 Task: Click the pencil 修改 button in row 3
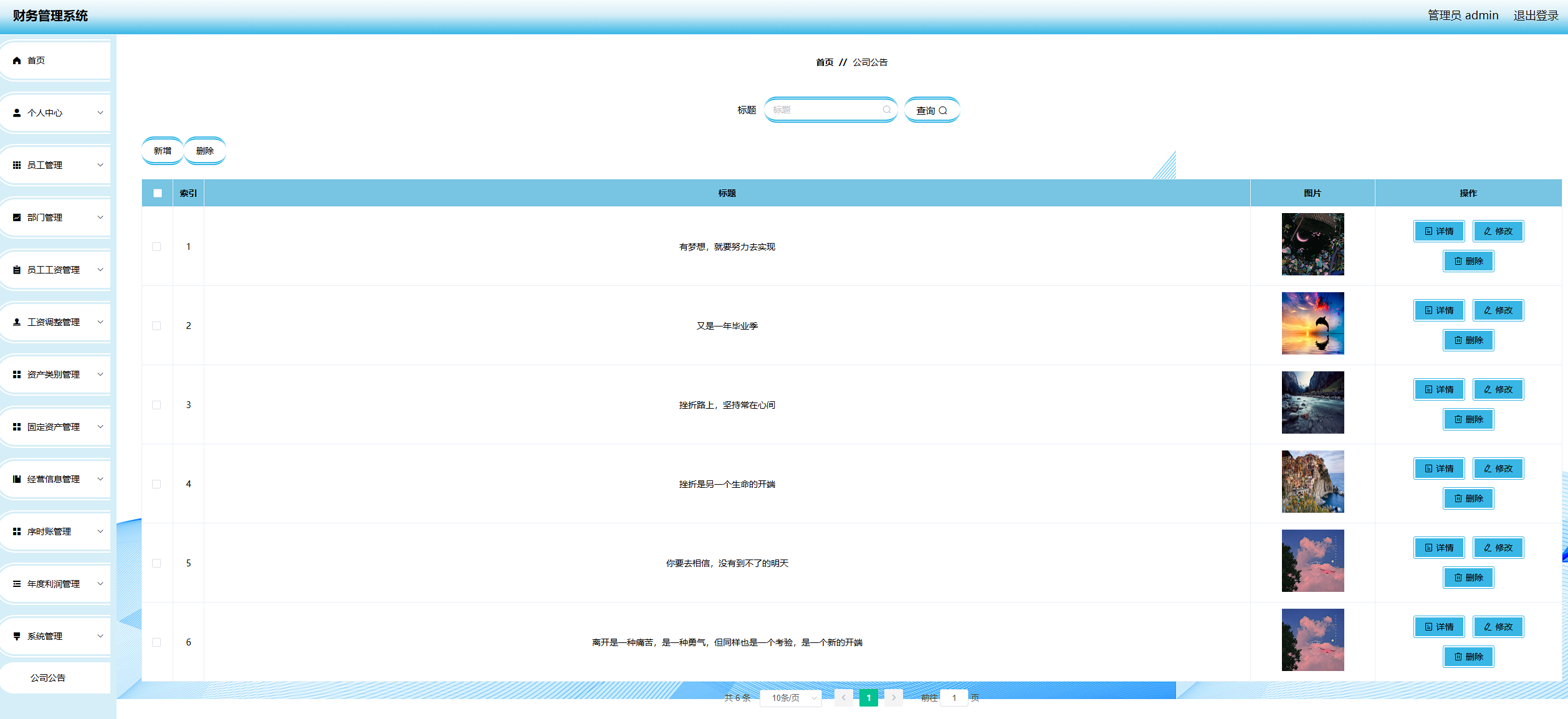click(x=1498, y=389)
